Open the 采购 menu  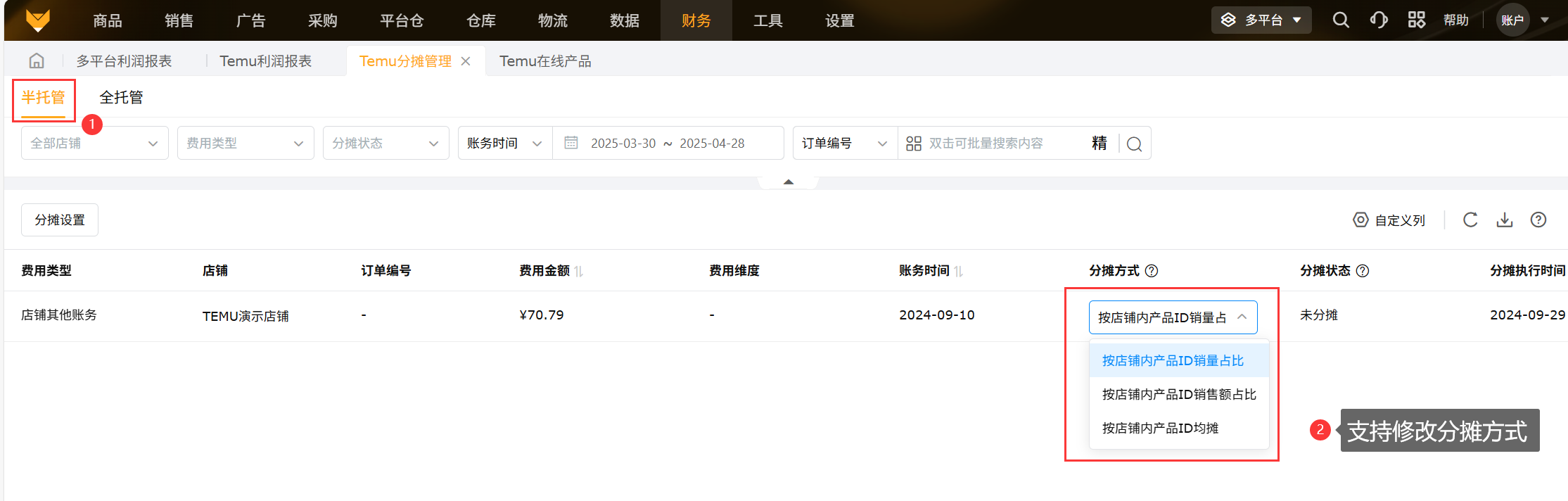[323, 20]
